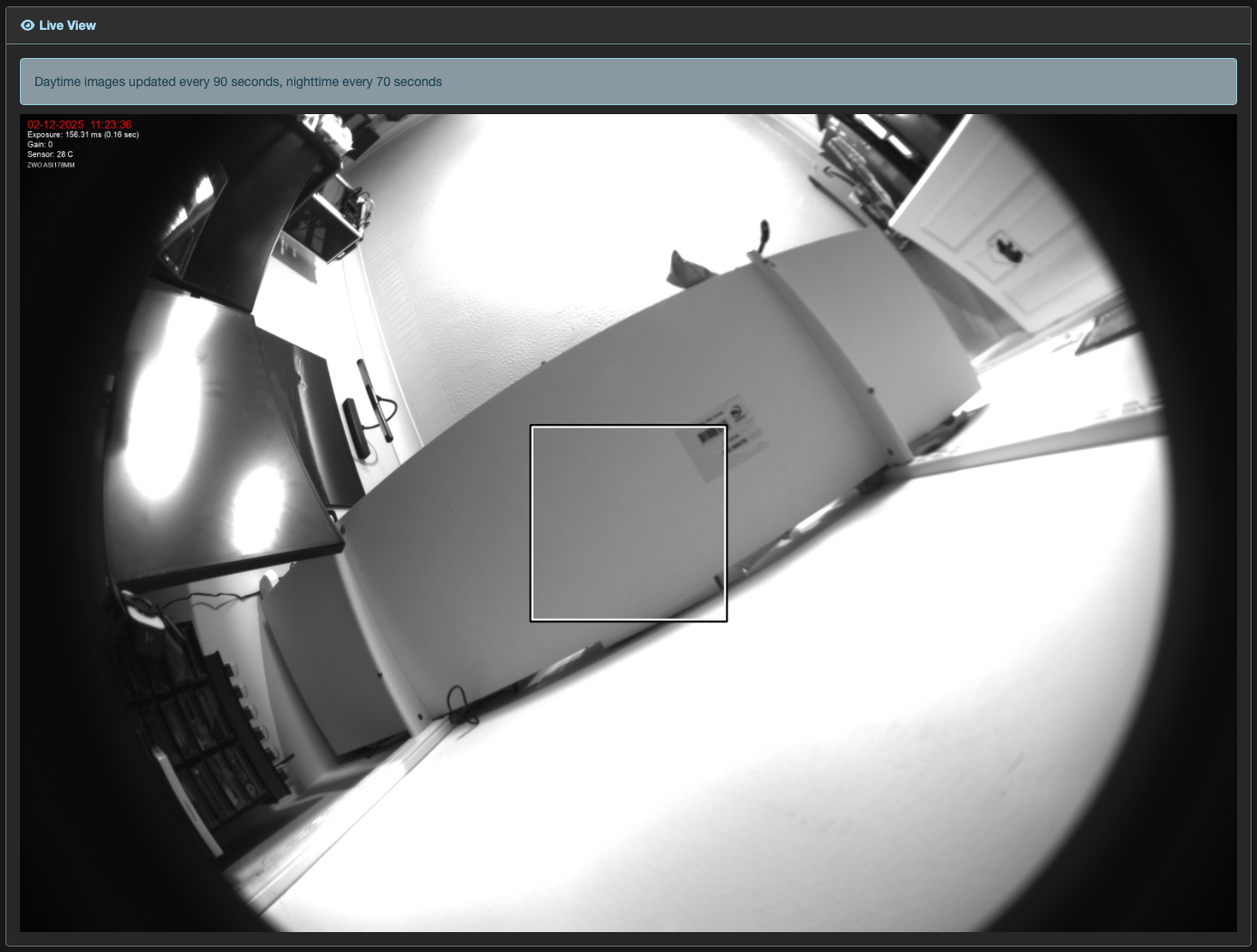Click the top border of the white square box
Viewport: 1257px width, 952px height.
pyautogui.click(x=628, y=426)
